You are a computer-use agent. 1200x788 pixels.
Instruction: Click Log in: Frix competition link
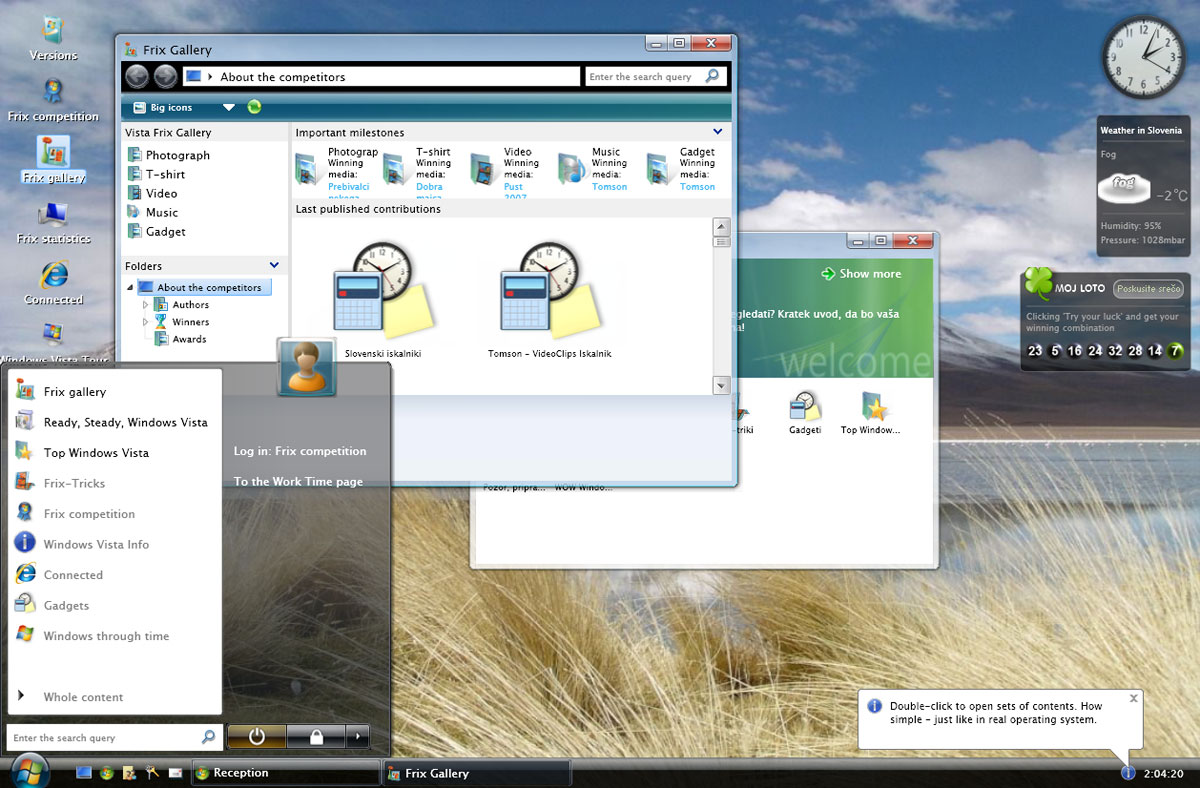pos(300,451)
